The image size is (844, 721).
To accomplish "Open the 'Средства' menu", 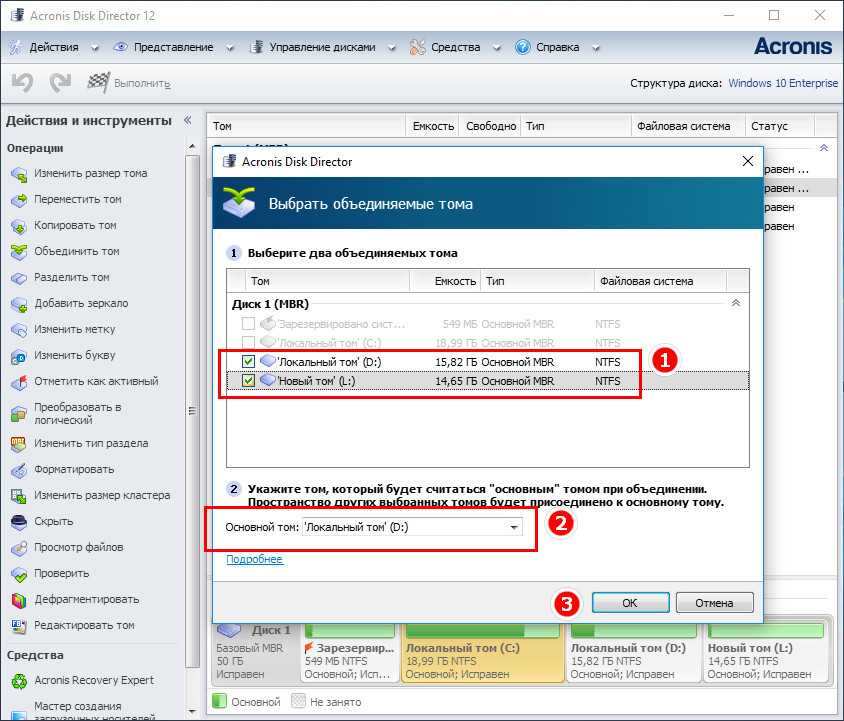I will [455, 47].
